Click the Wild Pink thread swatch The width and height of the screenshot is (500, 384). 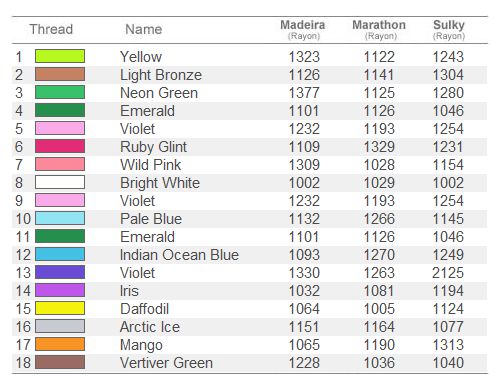(60, 164)
